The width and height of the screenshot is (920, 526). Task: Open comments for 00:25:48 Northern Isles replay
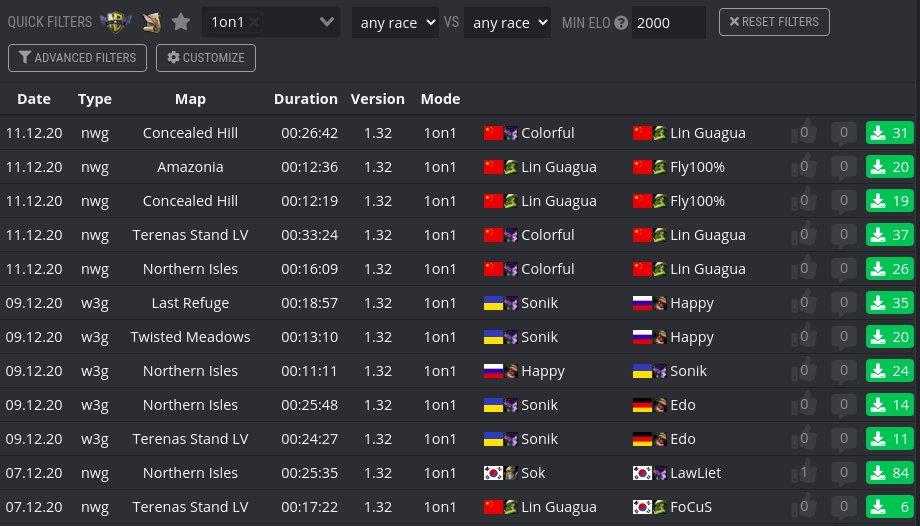click(844, 406)
